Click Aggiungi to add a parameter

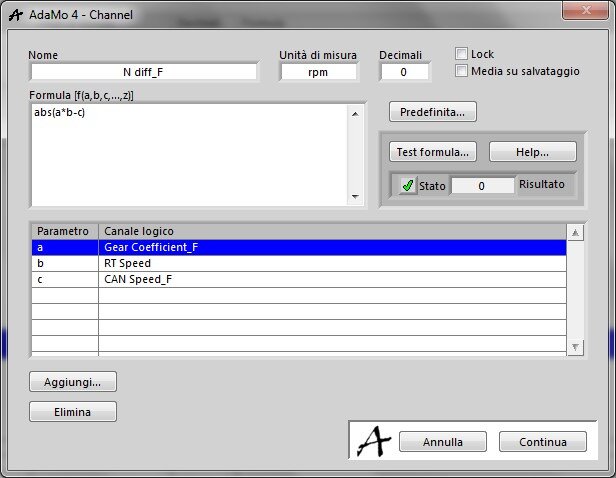[x=74, y=382]
